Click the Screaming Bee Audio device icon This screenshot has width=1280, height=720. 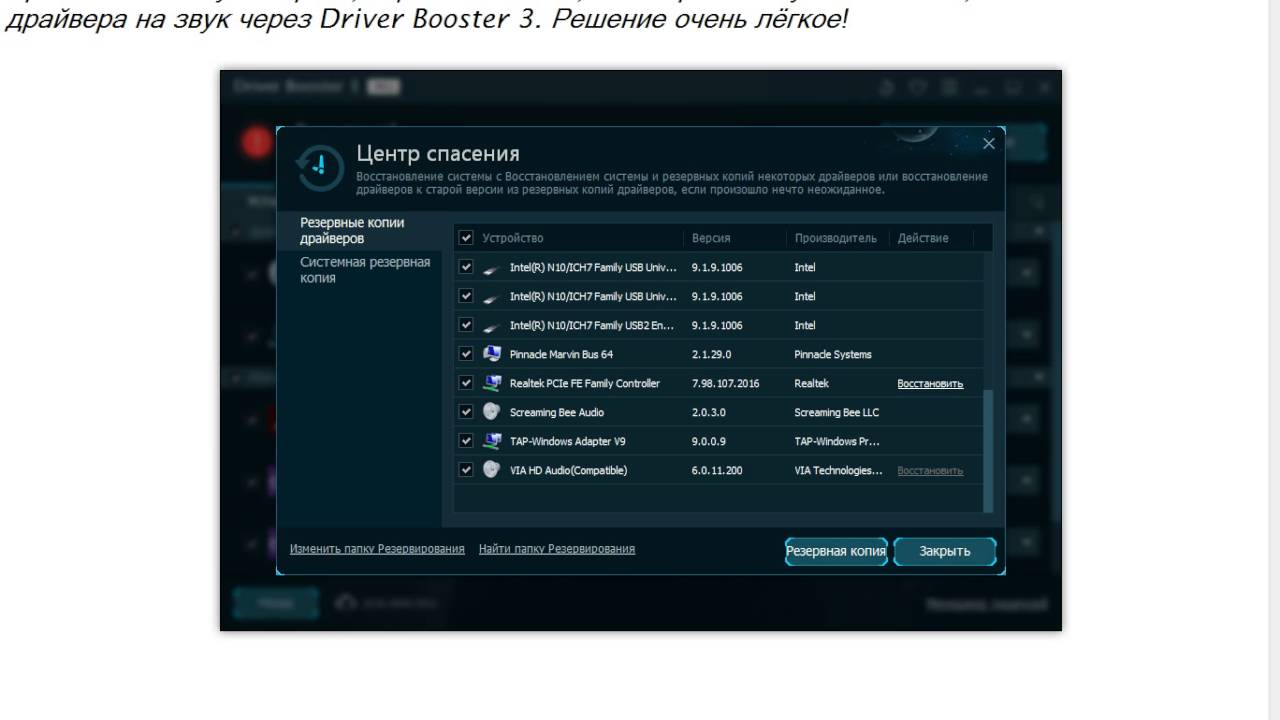491,411
